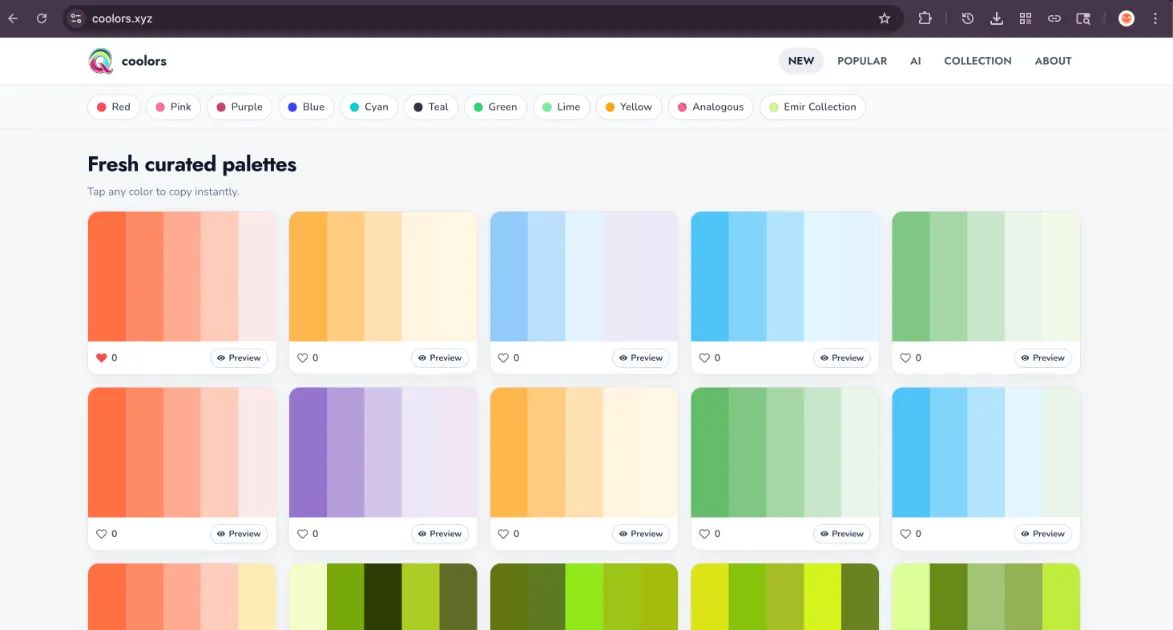Preview the orange palette in second row
This screenshot has height=630, width=1173.
(641, 533)
